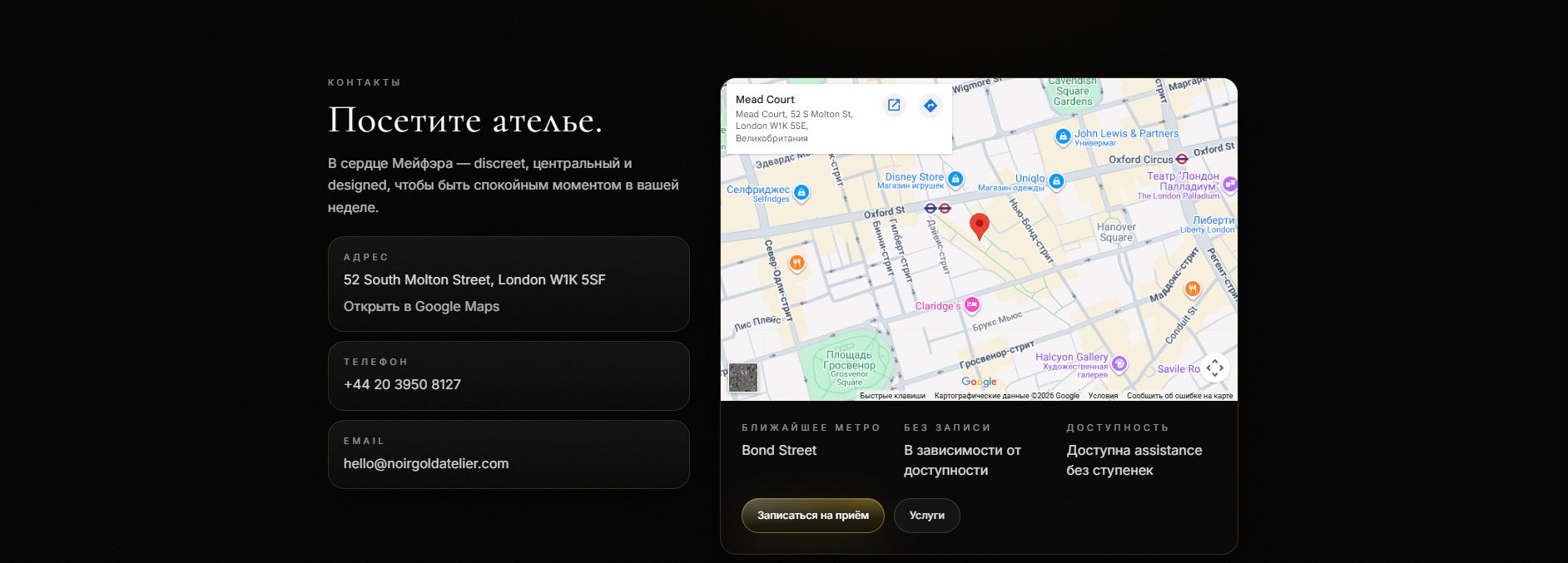Click the Записаться на приём button
Viewport: 1568px width, 563px height.
[x=813, y=516]
